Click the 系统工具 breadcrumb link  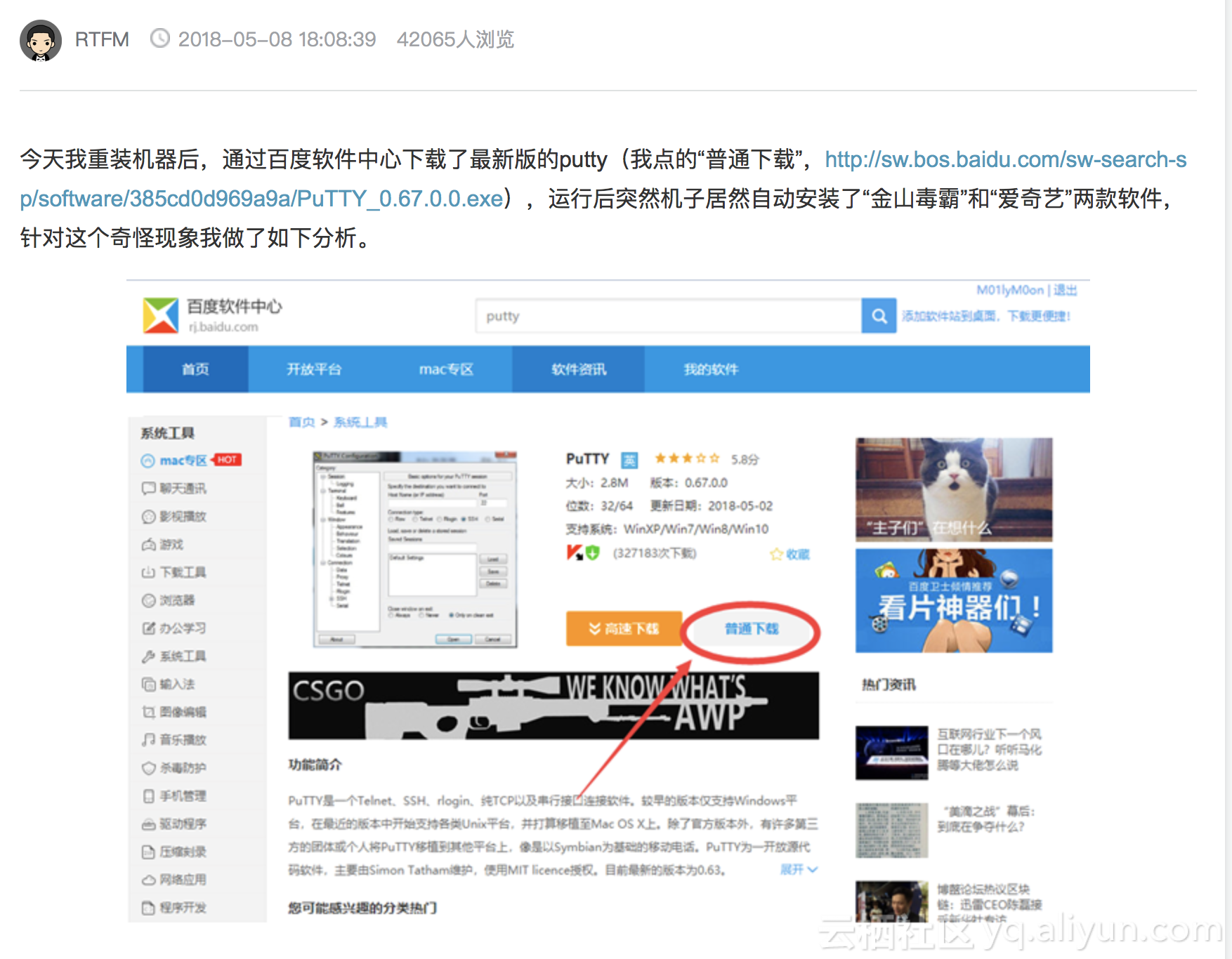(360, 422)
